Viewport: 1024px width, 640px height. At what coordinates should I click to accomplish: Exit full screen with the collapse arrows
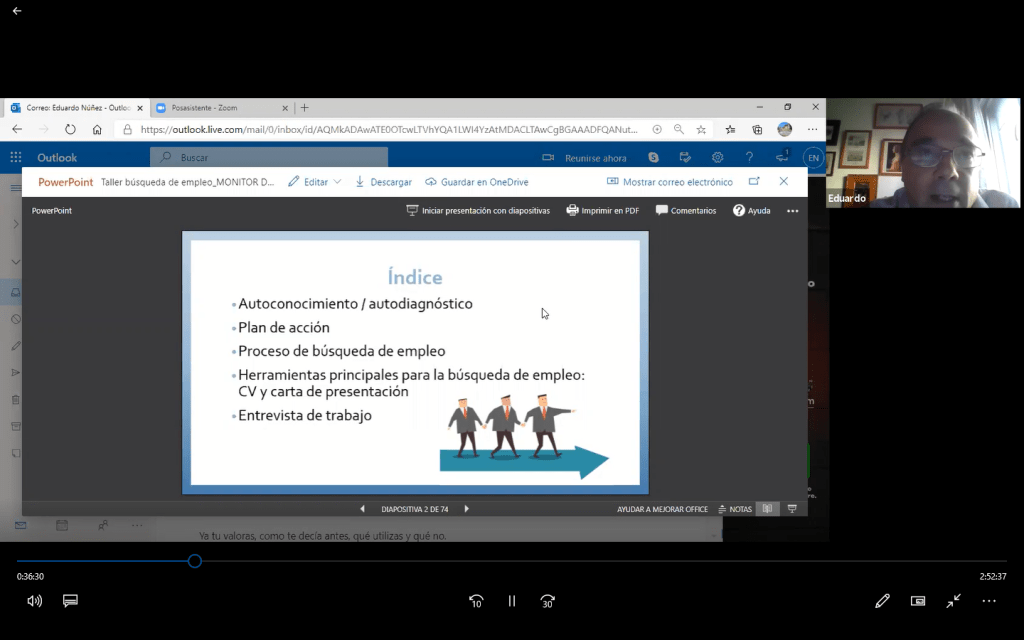coord(954,601)
